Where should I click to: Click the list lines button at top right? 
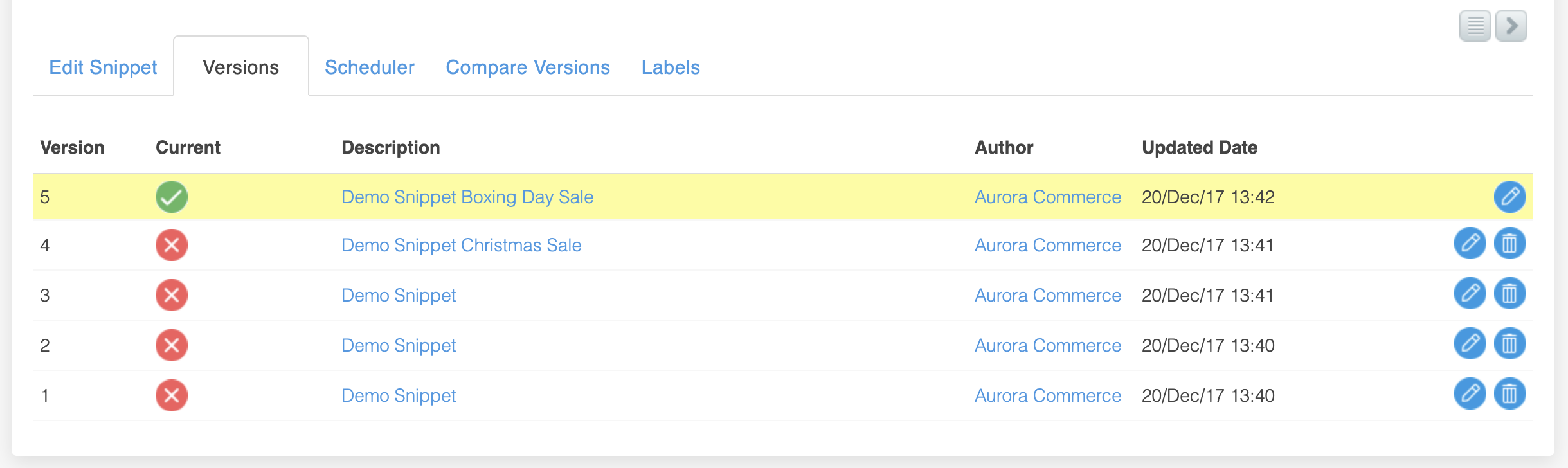click(1475, 26)
